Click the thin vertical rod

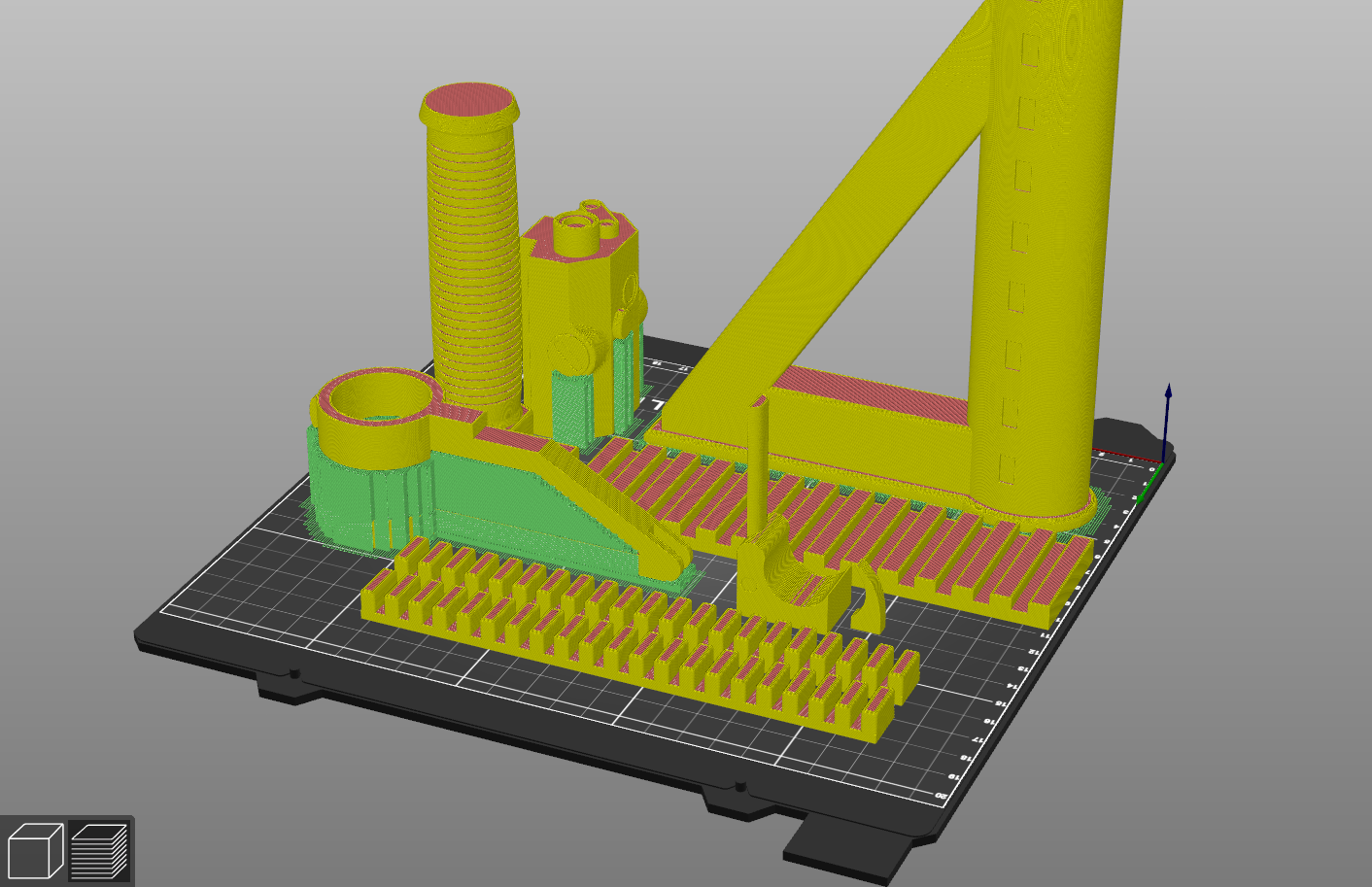[x=757, y=466]
